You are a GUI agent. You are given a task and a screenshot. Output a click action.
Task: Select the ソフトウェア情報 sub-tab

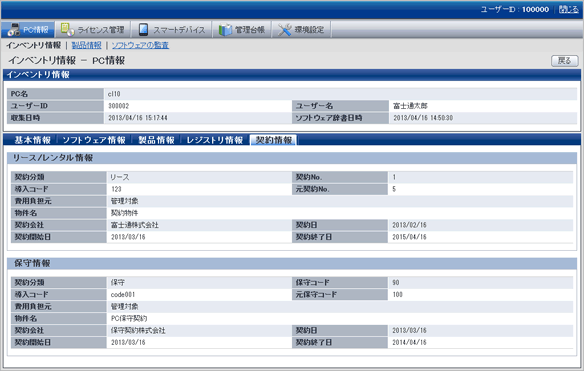pyautogui.click(x=94, y=140)
